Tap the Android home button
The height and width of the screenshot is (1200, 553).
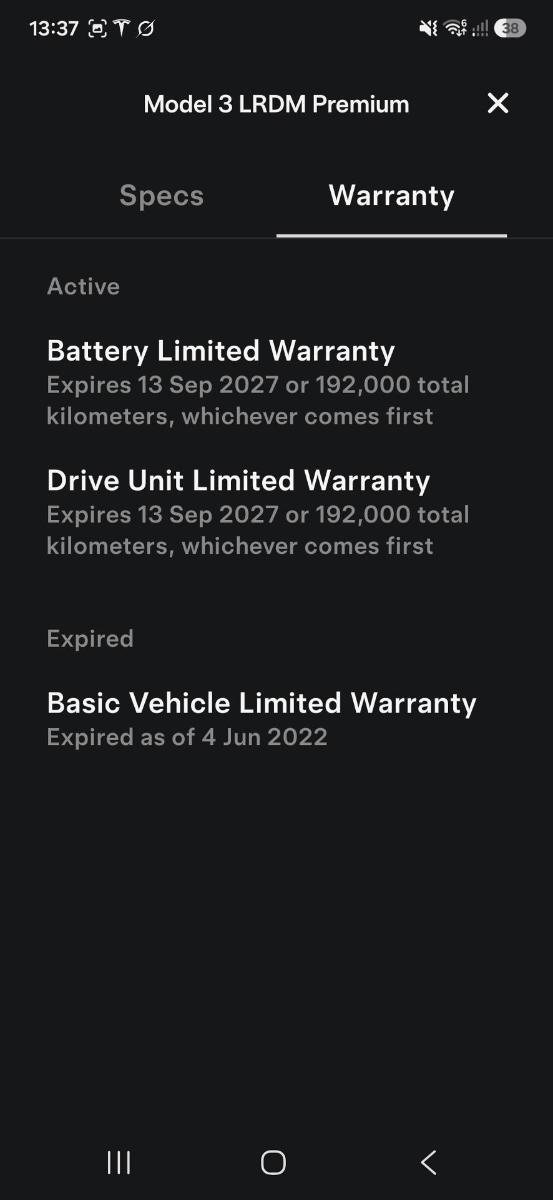tap(273, 1161)
